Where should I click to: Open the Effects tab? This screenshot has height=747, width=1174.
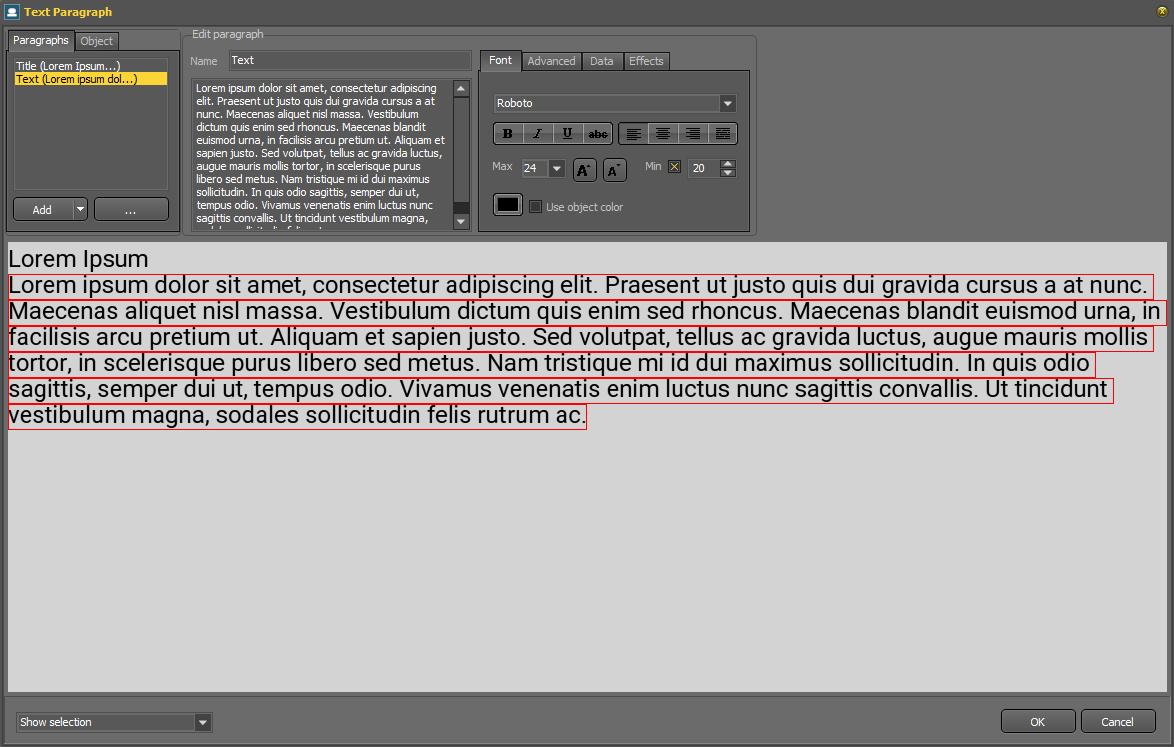point(646,61)
